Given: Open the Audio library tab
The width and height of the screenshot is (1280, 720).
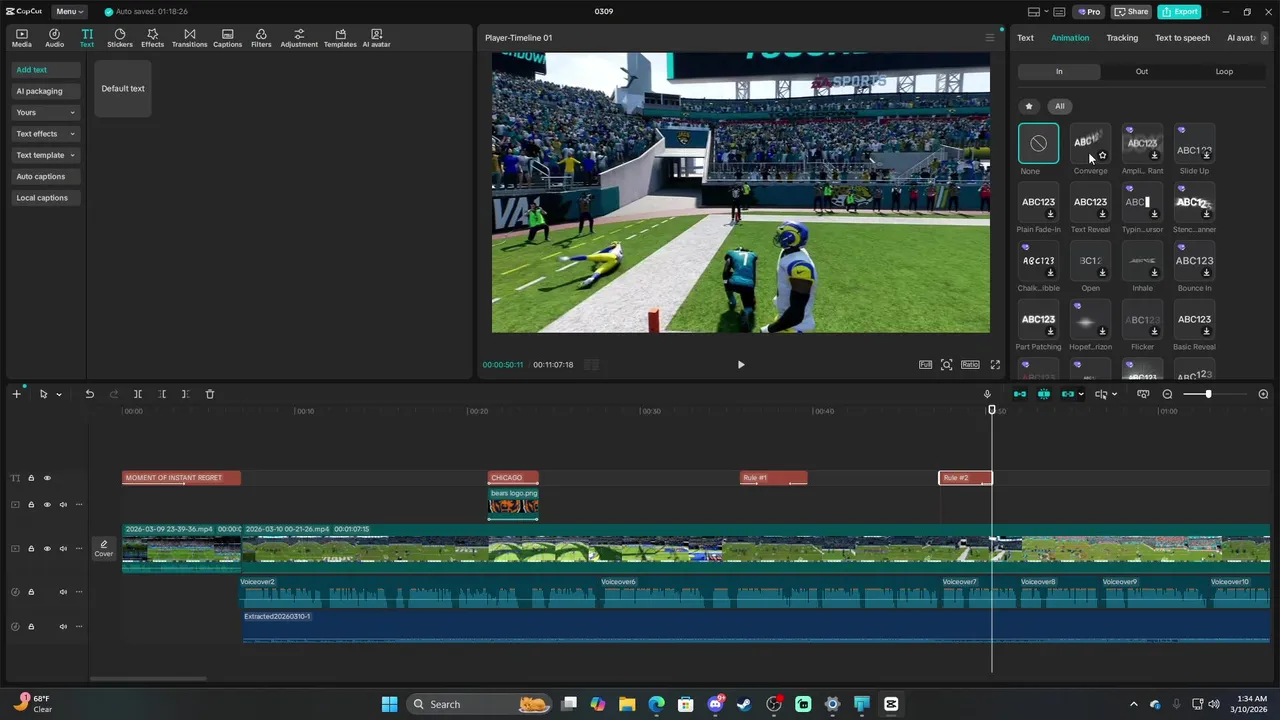Looking at the screenshot, I should pyautogui.click(x=54, y=38).
